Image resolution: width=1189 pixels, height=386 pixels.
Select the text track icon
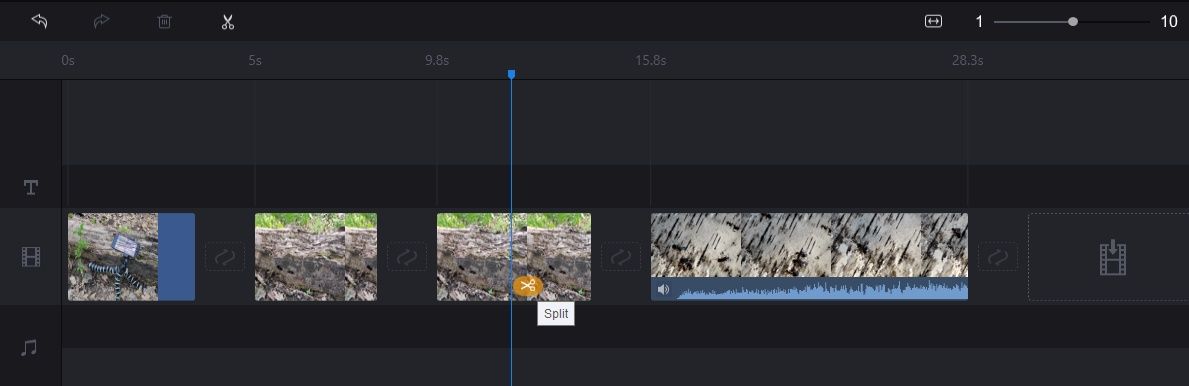[x=31, y=187]
